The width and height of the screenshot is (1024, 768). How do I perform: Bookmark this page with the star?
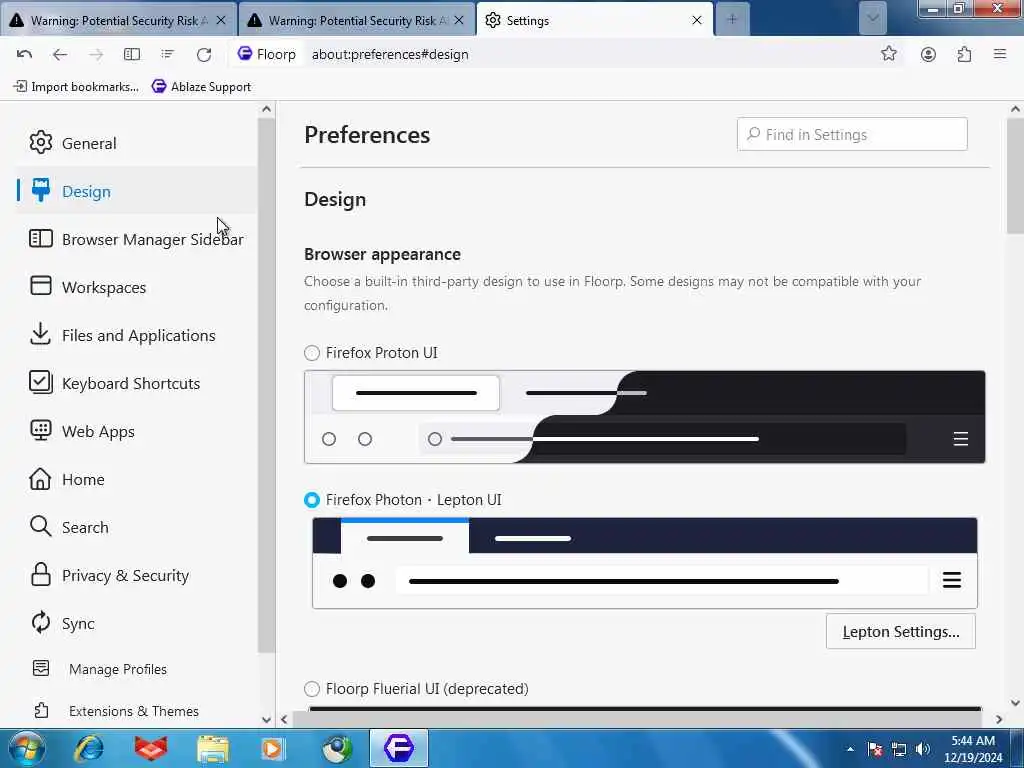coord(888,54)
